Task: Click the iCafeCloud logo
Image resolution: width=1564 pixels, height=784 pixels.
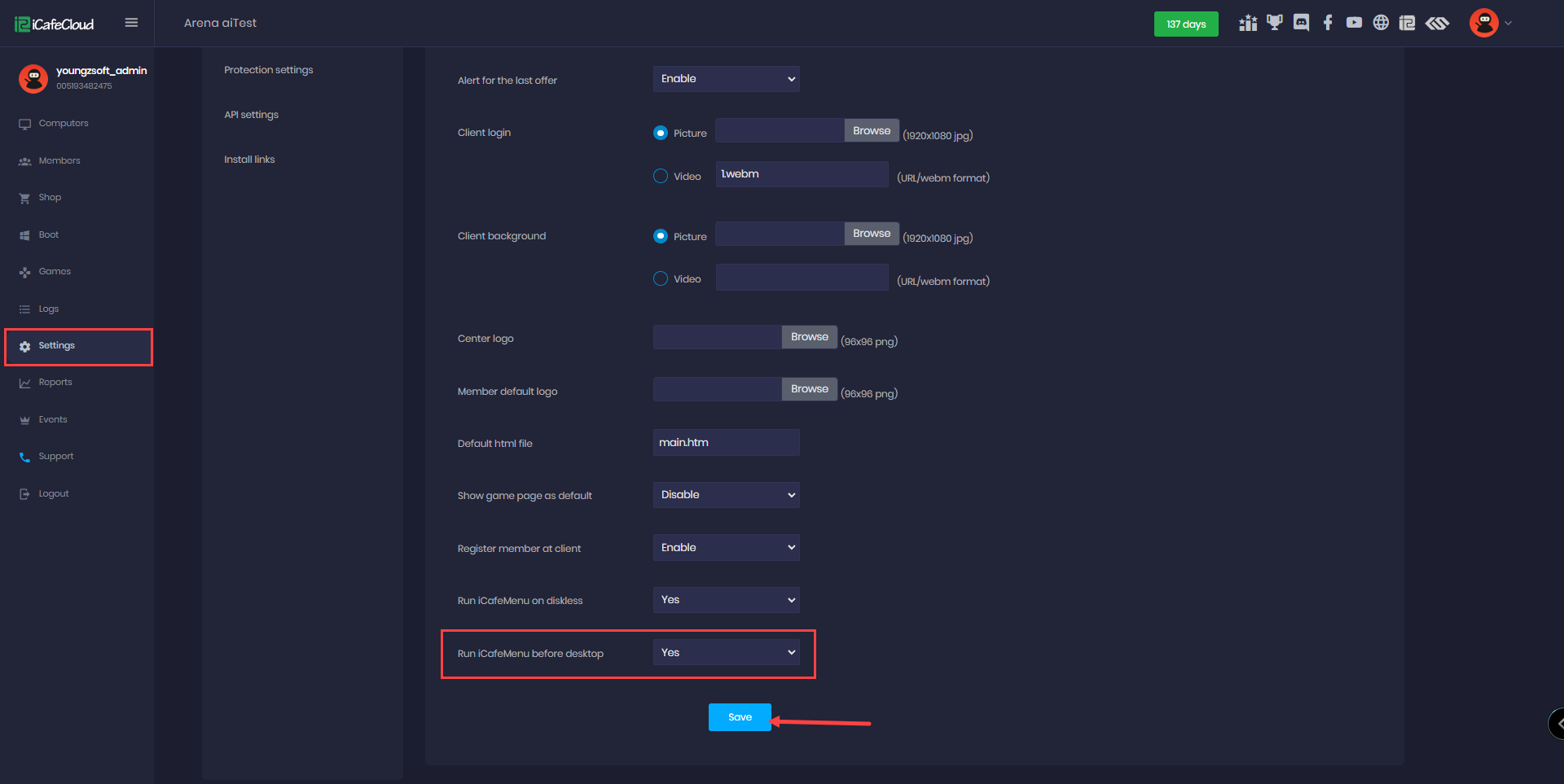Action: (x=55, y=24)
